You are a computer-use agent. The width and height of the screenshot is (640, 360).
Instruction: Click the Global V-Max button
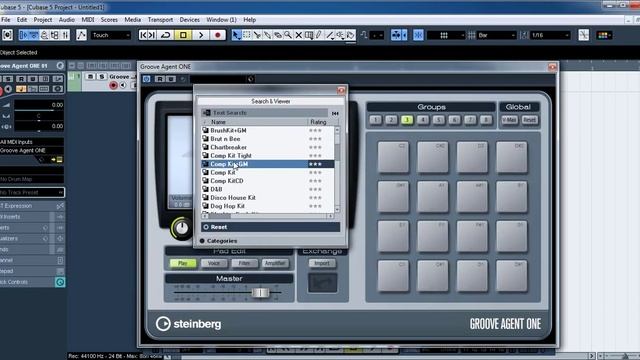tap(509, 120)
